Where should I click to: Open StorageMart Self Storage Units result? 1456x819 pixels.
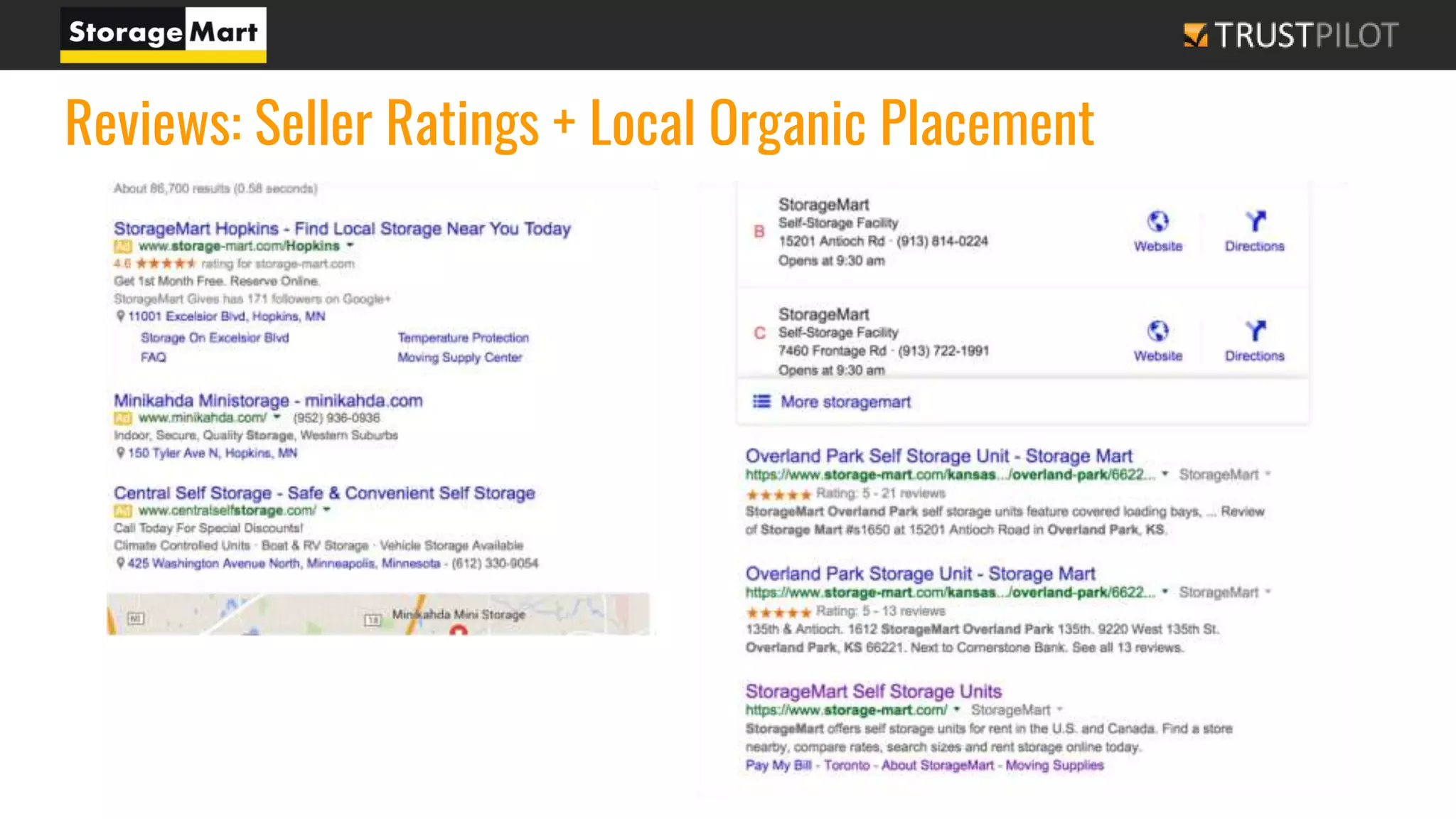click(x=873, y=691)
